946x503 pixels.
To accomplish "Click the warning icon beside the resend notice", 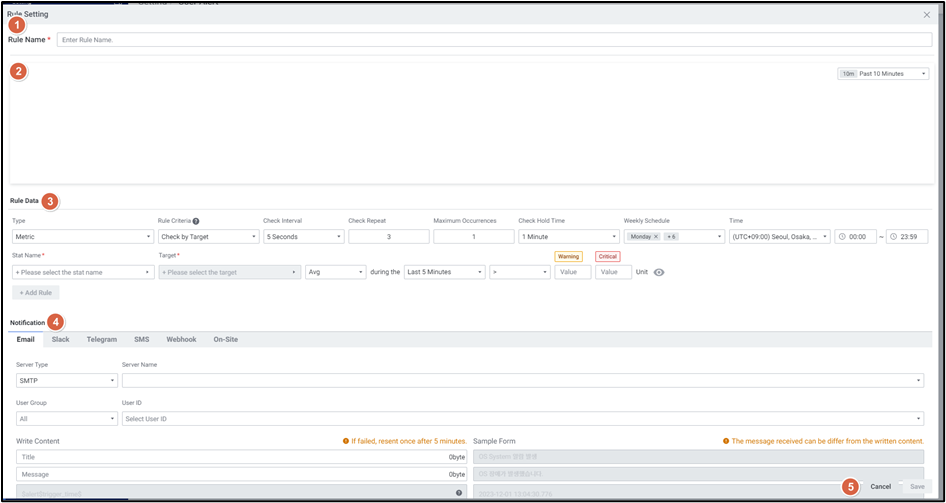I will 346,441.
